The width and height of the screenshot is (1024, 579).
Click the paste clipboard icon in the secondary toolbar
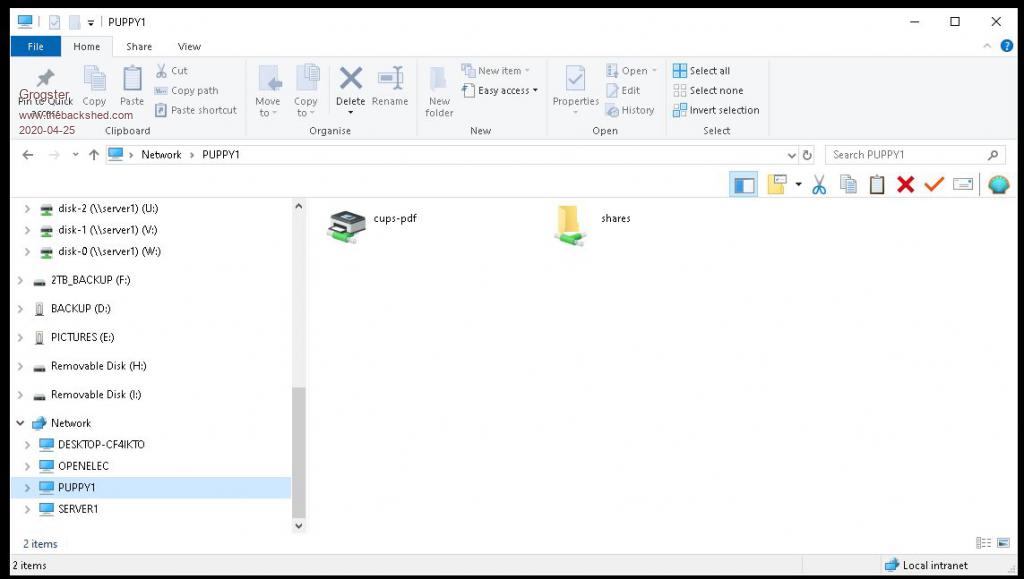click(x=877, y=185)
